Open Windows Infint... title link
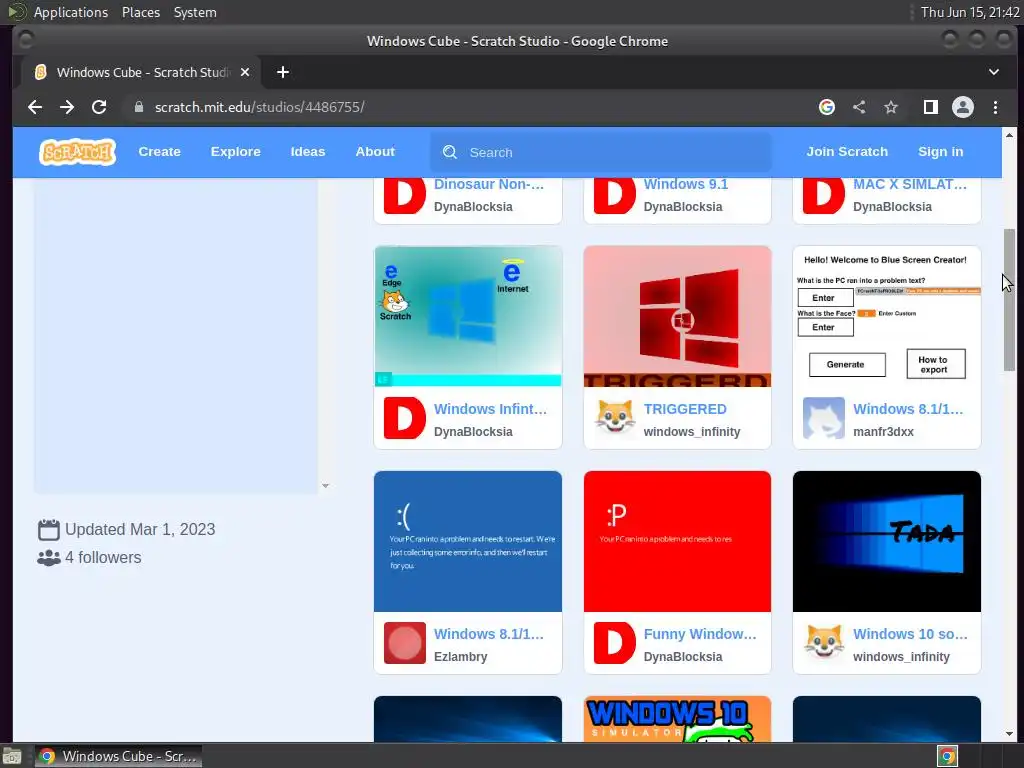This screenshot has height=768, width=1024. coord(490,409)
